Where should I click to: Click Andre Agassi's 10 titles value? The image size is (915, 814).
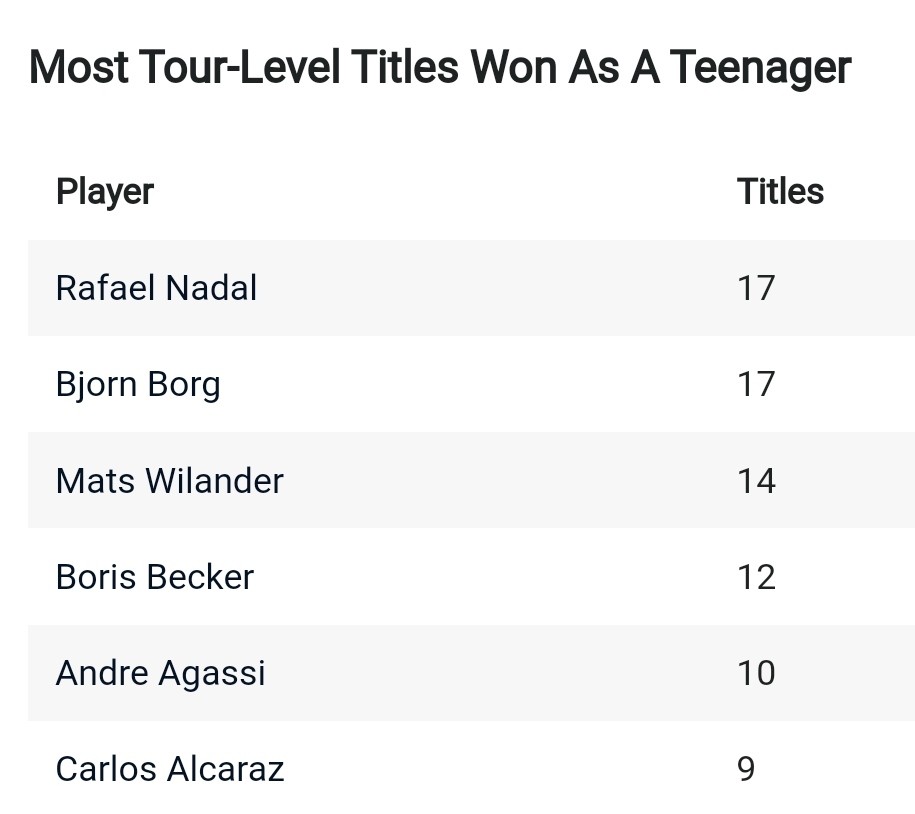click(x=756, y=673)
